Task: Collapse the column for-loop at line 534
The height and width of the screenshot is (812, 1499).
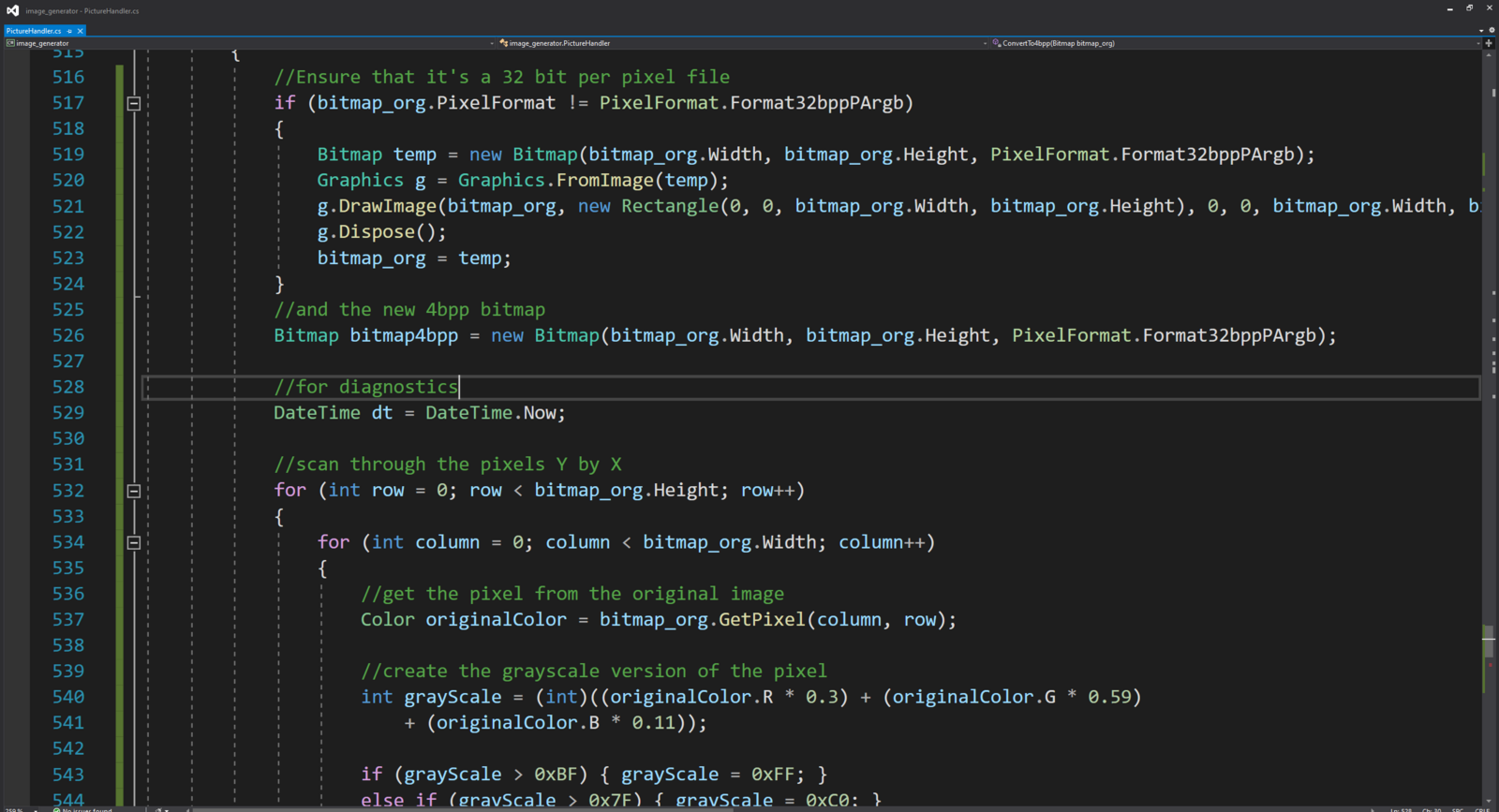Action: 134,542
